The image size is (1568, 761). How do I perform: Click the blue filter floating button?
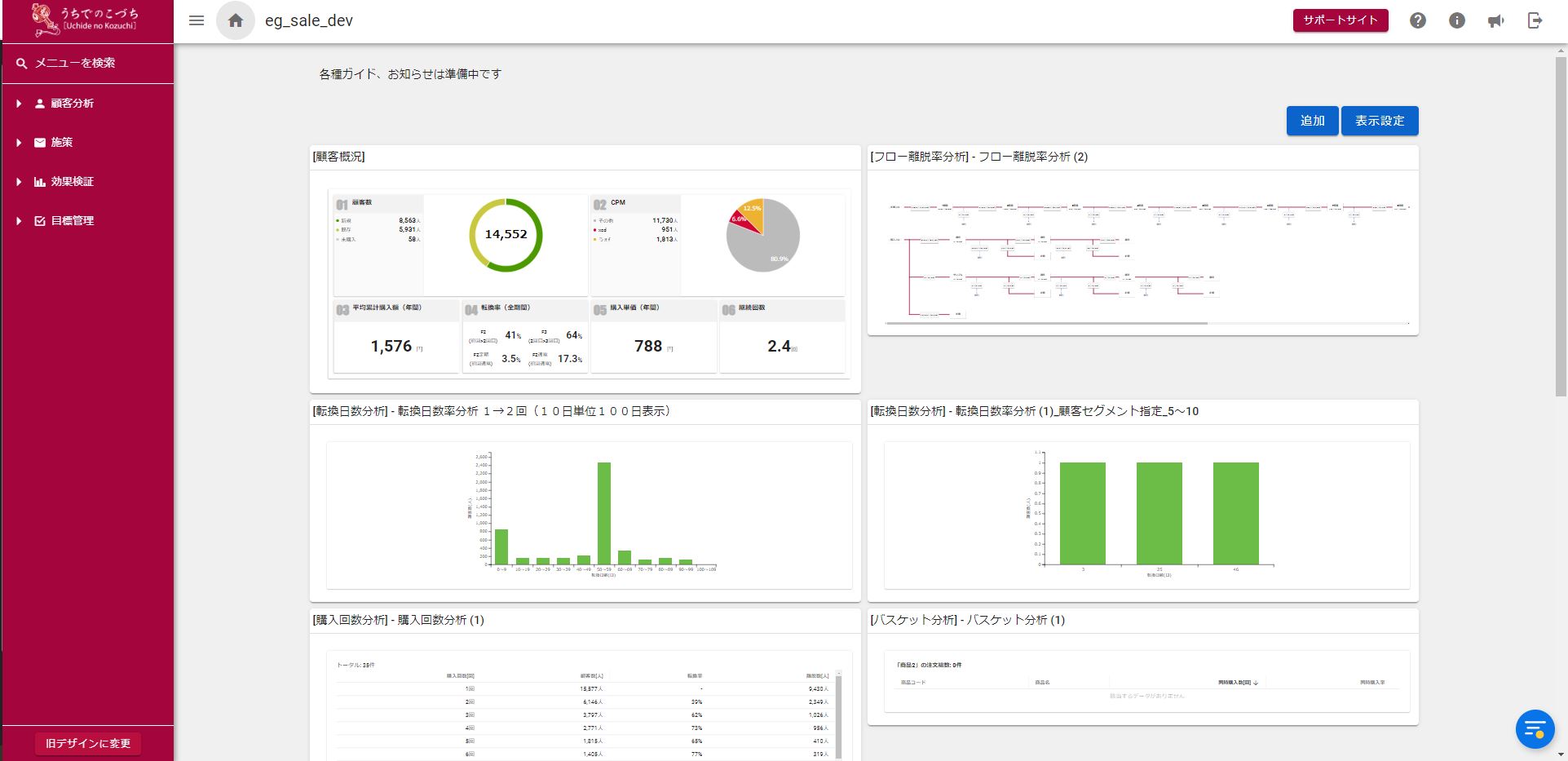(x=1535, y=728)
